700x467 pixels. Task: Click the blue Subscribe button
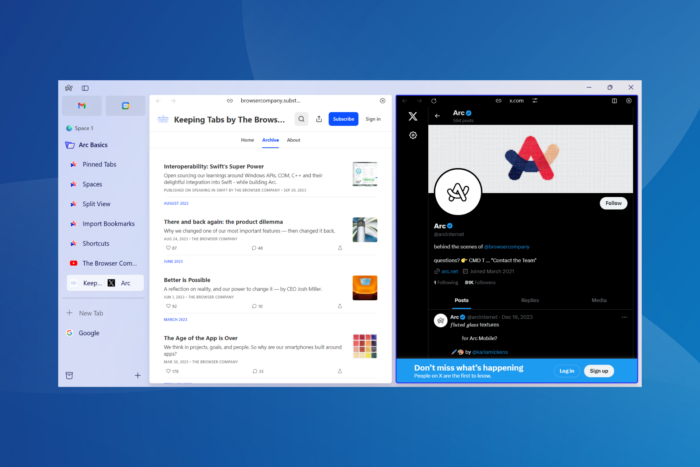coord(343,119)
